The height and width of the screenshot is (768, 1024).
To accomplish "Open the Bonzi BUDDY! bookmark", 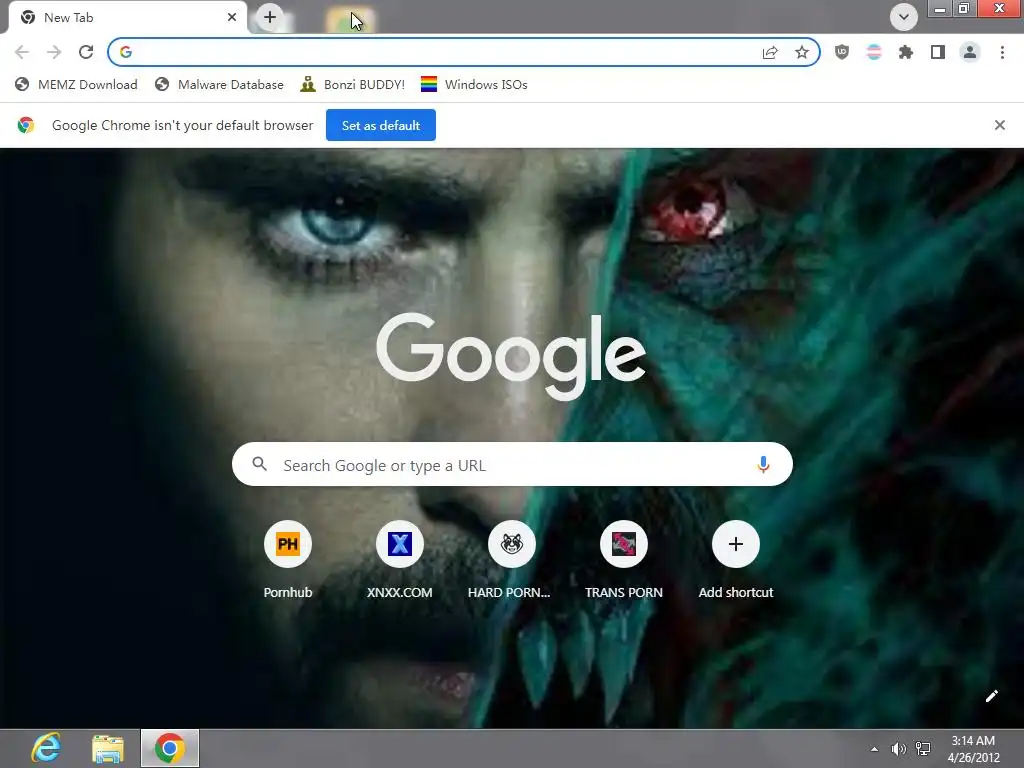I will [x=353, y=84].
